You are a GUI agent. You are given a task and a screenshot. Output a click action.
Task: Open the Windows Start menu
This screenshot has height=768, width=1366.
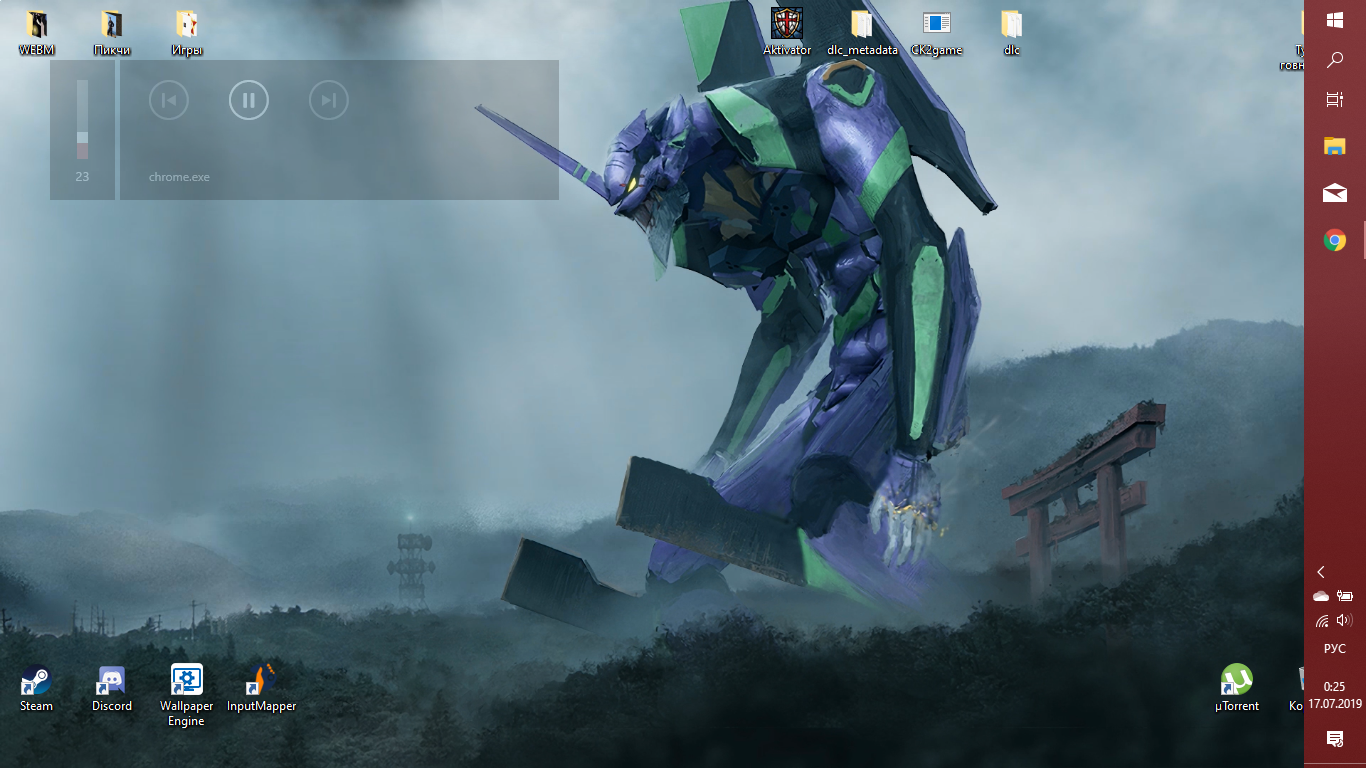click(x=1335, y=20)
